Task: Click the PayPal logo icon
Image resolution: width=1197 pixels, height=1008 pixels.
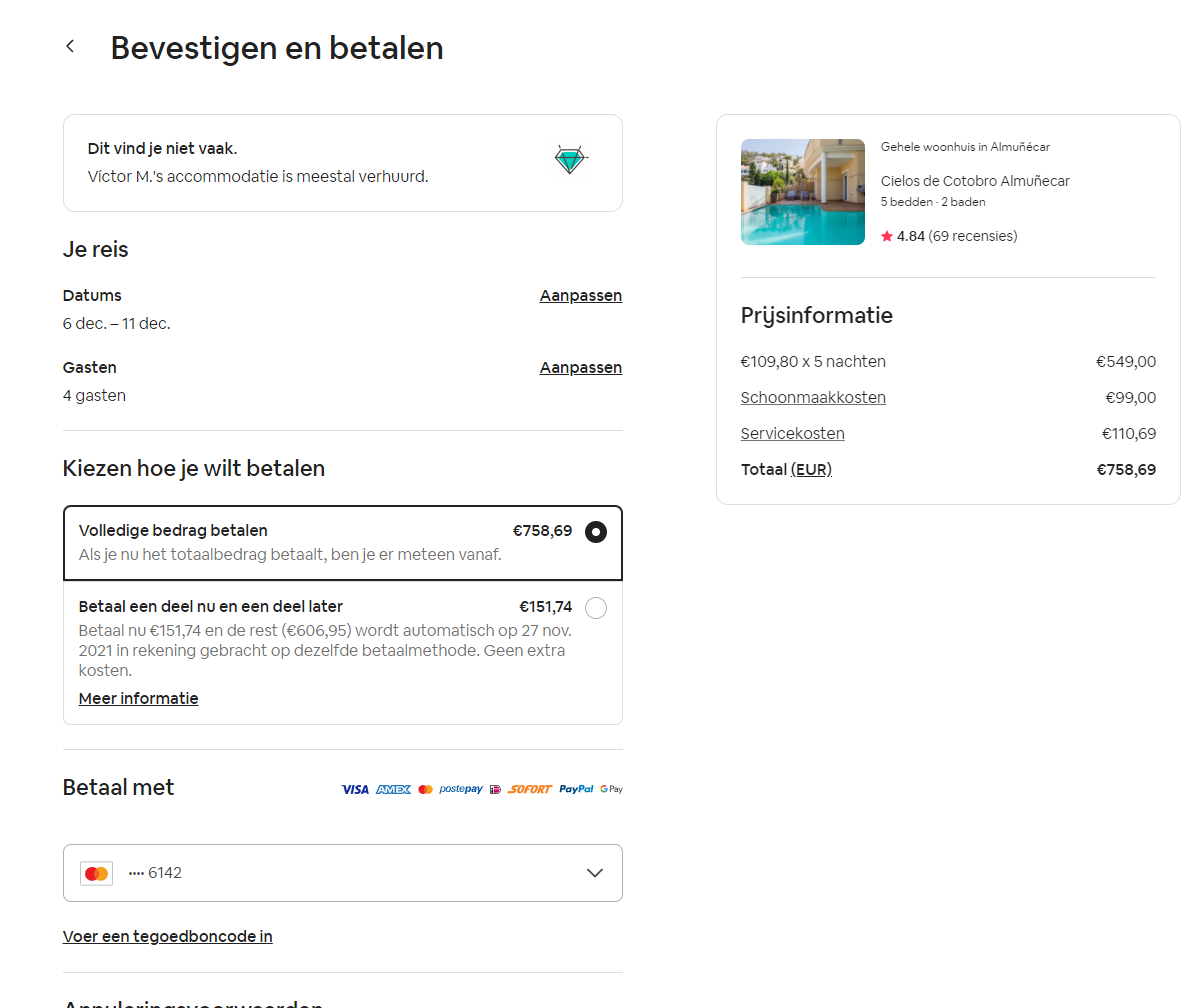Action: pos(576,789)
